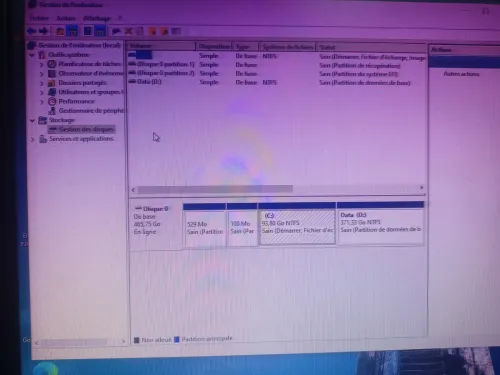Select the 100 Mo partition block
Image resolution: width=500 pixels, height=375 pixels.
242,225
